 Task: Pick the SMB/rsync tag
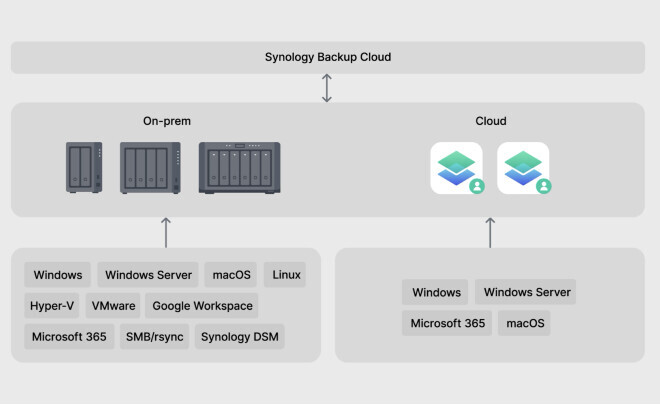(x=154, y=337)
